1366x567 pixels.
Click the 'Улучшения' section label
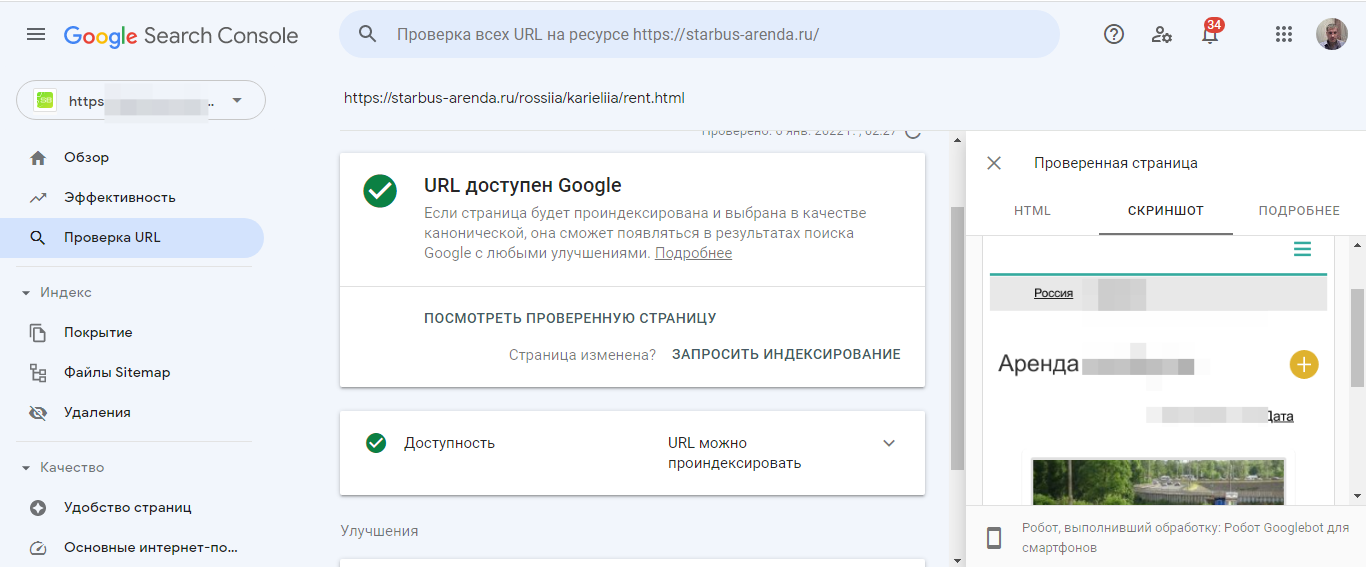click(379, 531)
